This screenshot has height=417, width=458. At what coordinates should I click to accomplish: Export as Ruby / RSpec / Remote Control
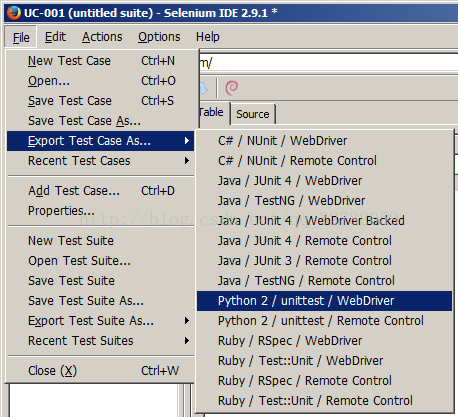point(324,381)
